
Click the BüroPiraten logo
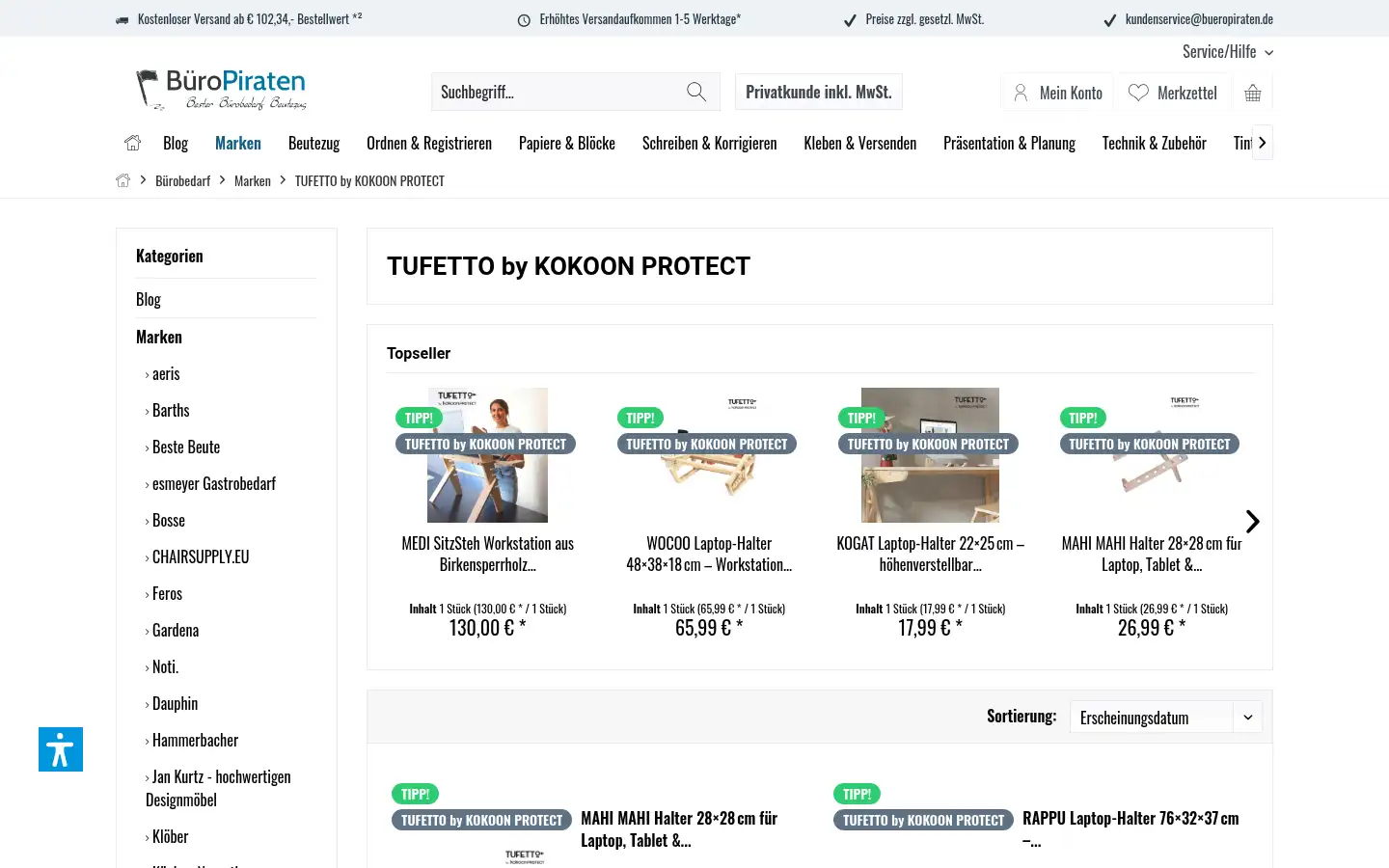point(221,91)
